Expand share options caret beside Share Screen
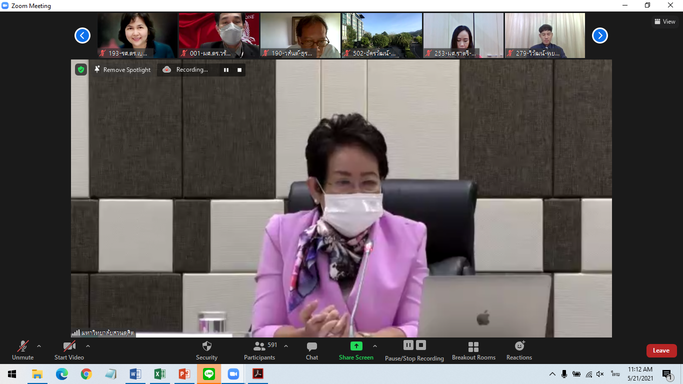Image resolution: width=683 pixels, height=384 pixels. 375,347
